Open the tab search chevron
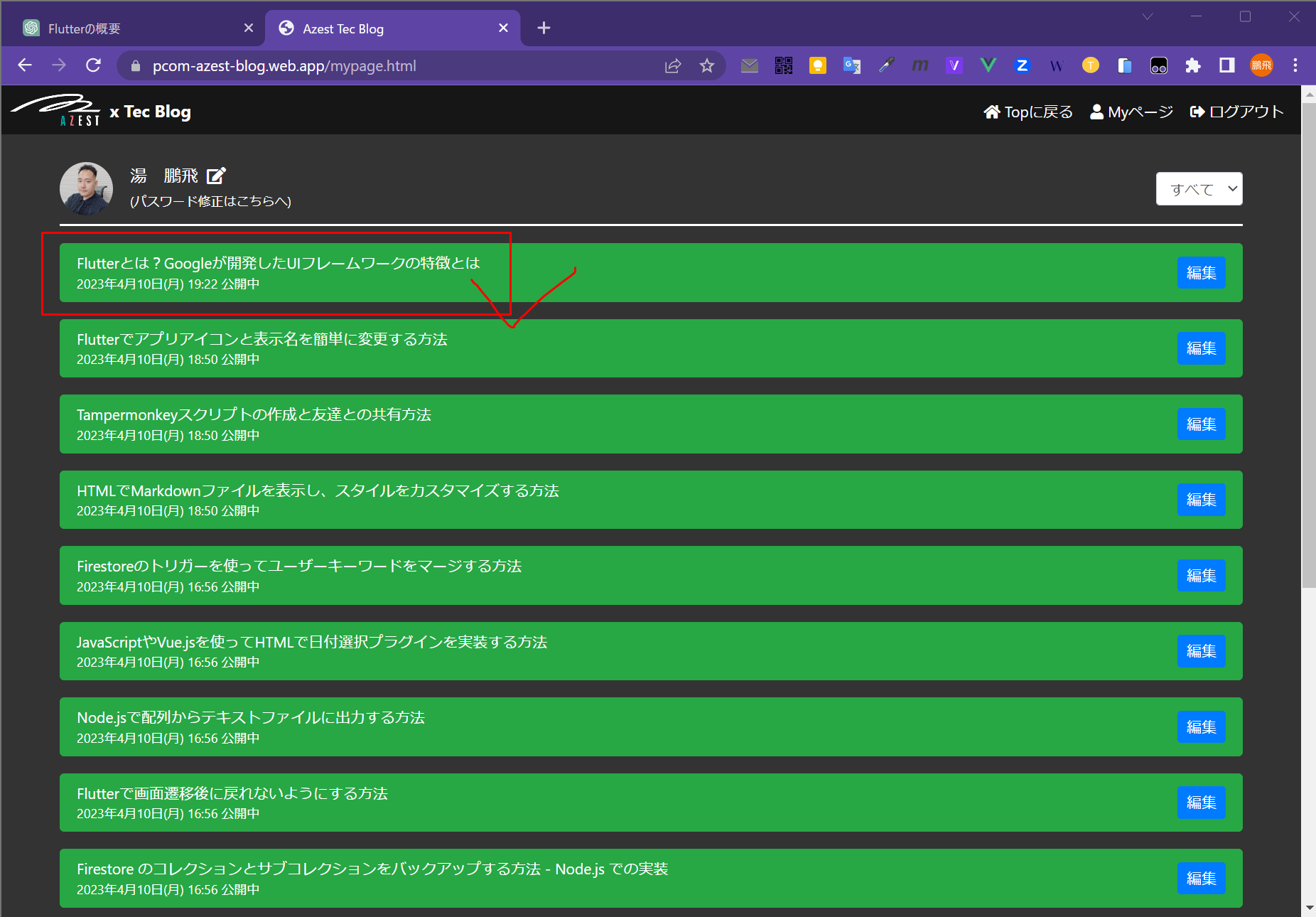The image size is (1316, 917). coord(1147,17)
